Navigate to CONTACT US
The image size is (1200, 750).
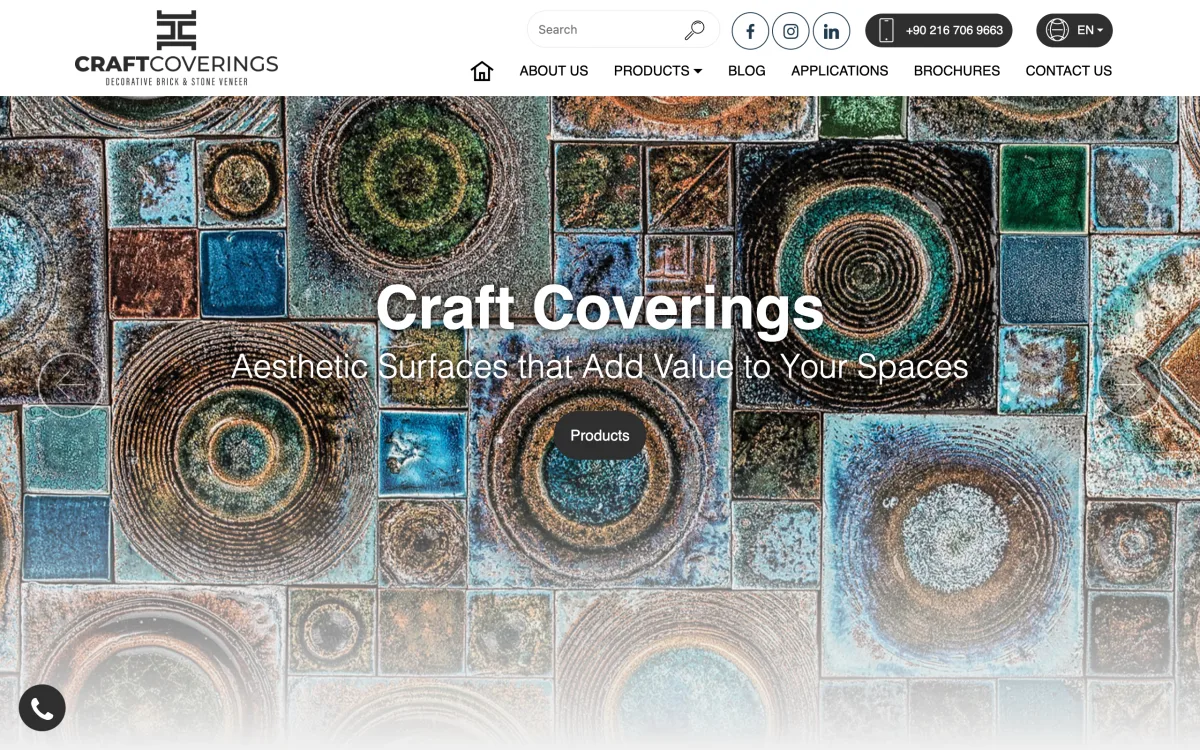tap(1069, 71)
